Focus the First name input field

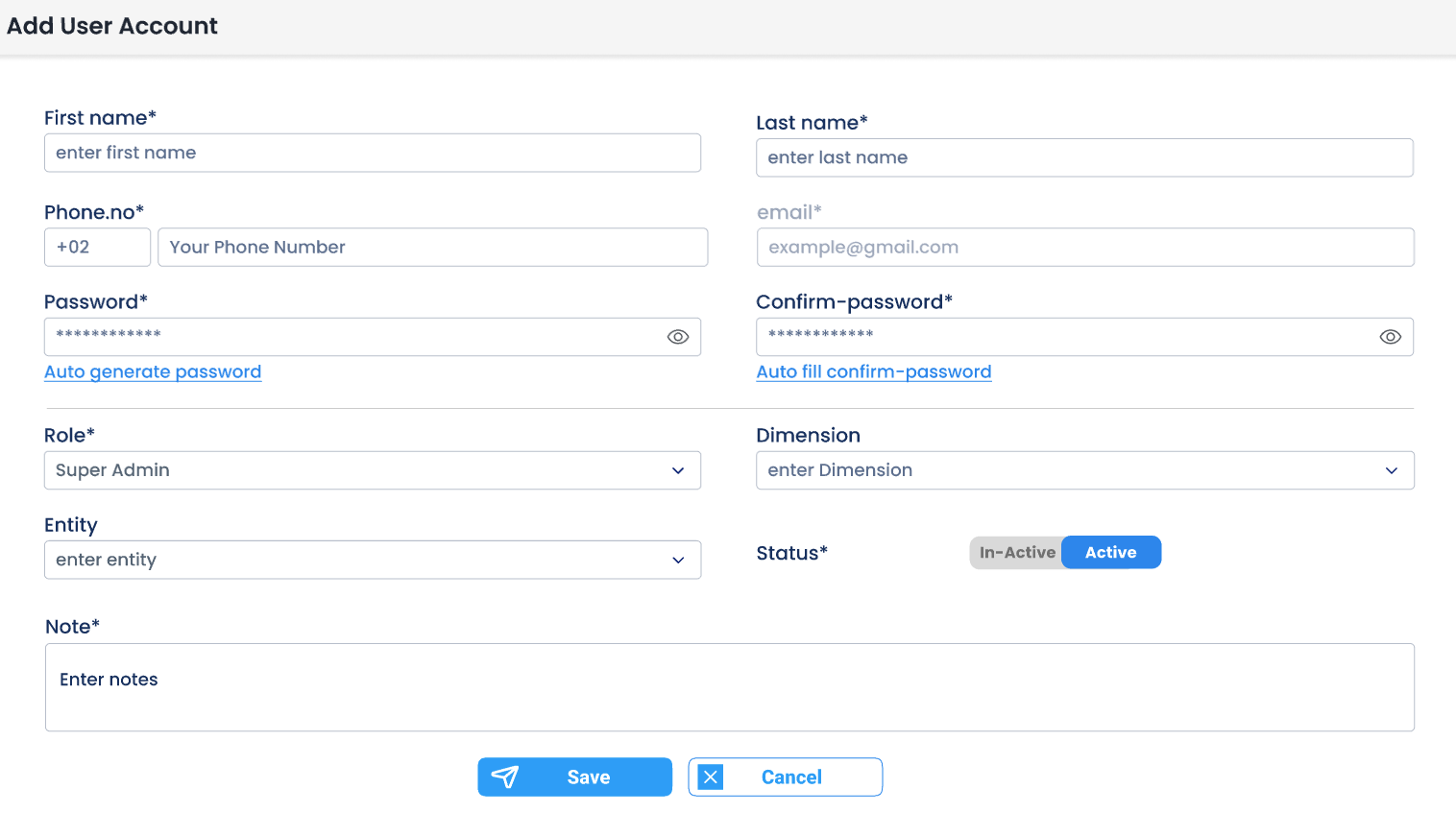(x=373, y=153)
